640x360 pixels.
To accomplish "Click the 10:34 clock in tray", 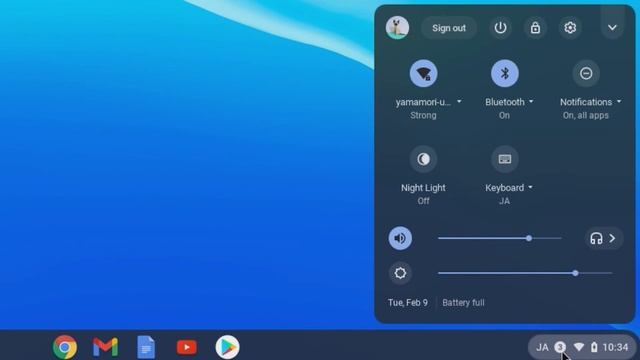I will tap(615, 347).
